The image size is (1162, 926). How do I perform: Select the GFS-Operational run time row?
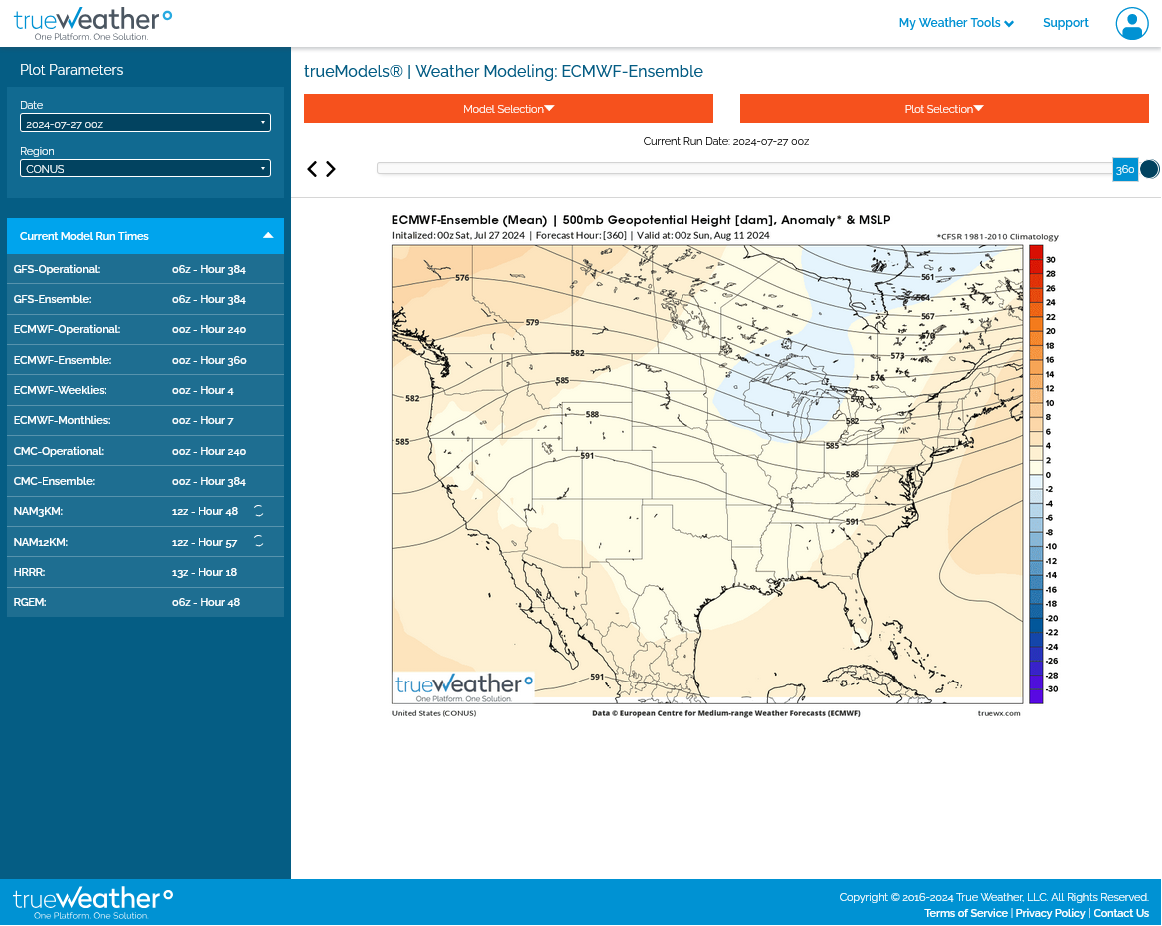click(145, 269)
